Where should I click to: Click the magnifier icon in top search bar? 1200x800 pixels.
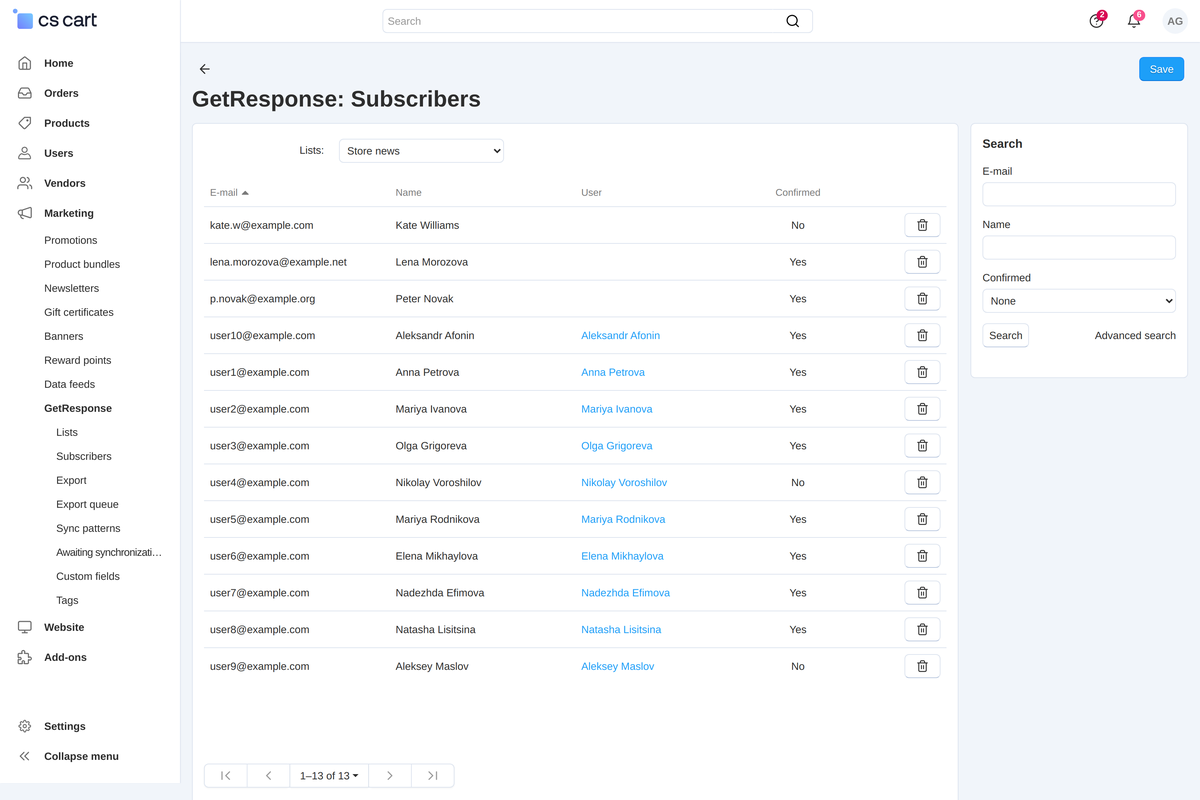[792, 21]
